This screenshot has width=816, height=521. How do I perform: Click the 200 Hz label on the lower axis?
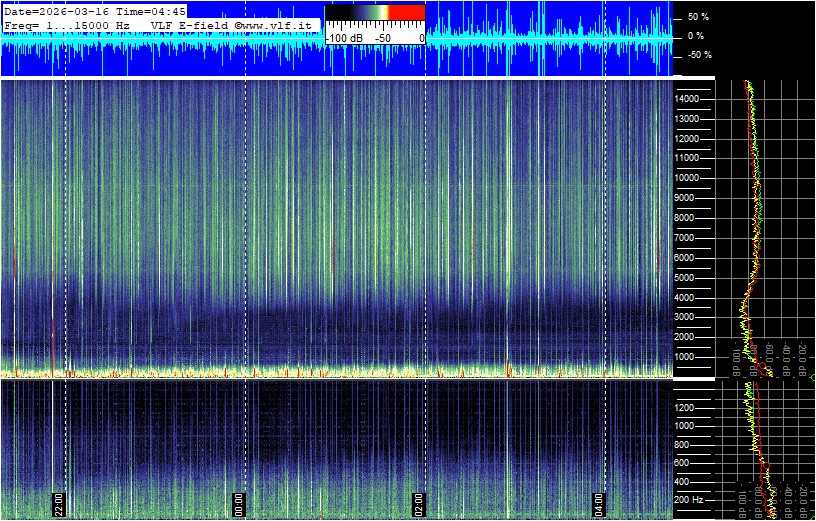pos(688,499)
